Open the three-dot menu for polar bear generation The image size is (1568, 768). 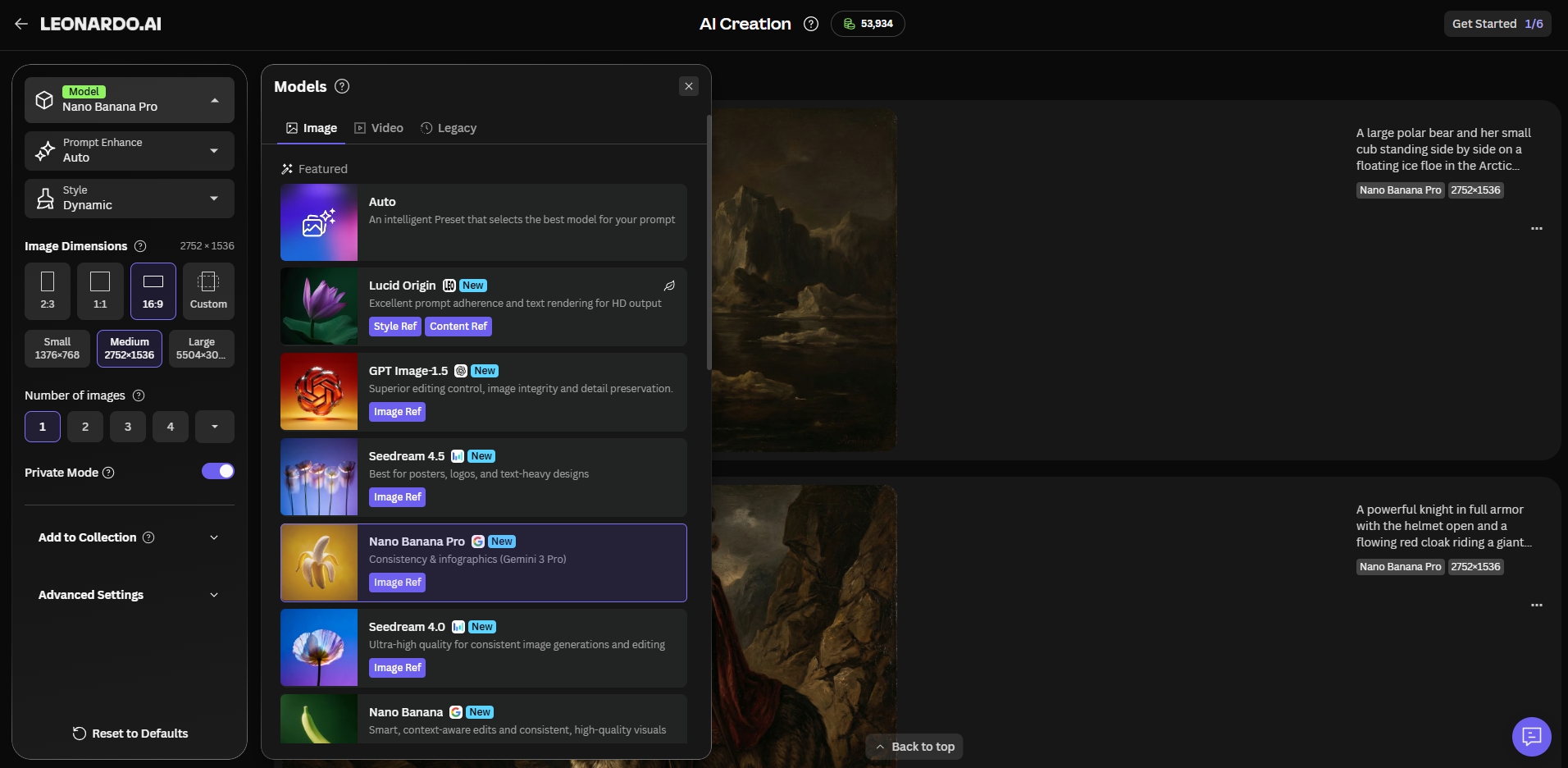coord(1536,228)
